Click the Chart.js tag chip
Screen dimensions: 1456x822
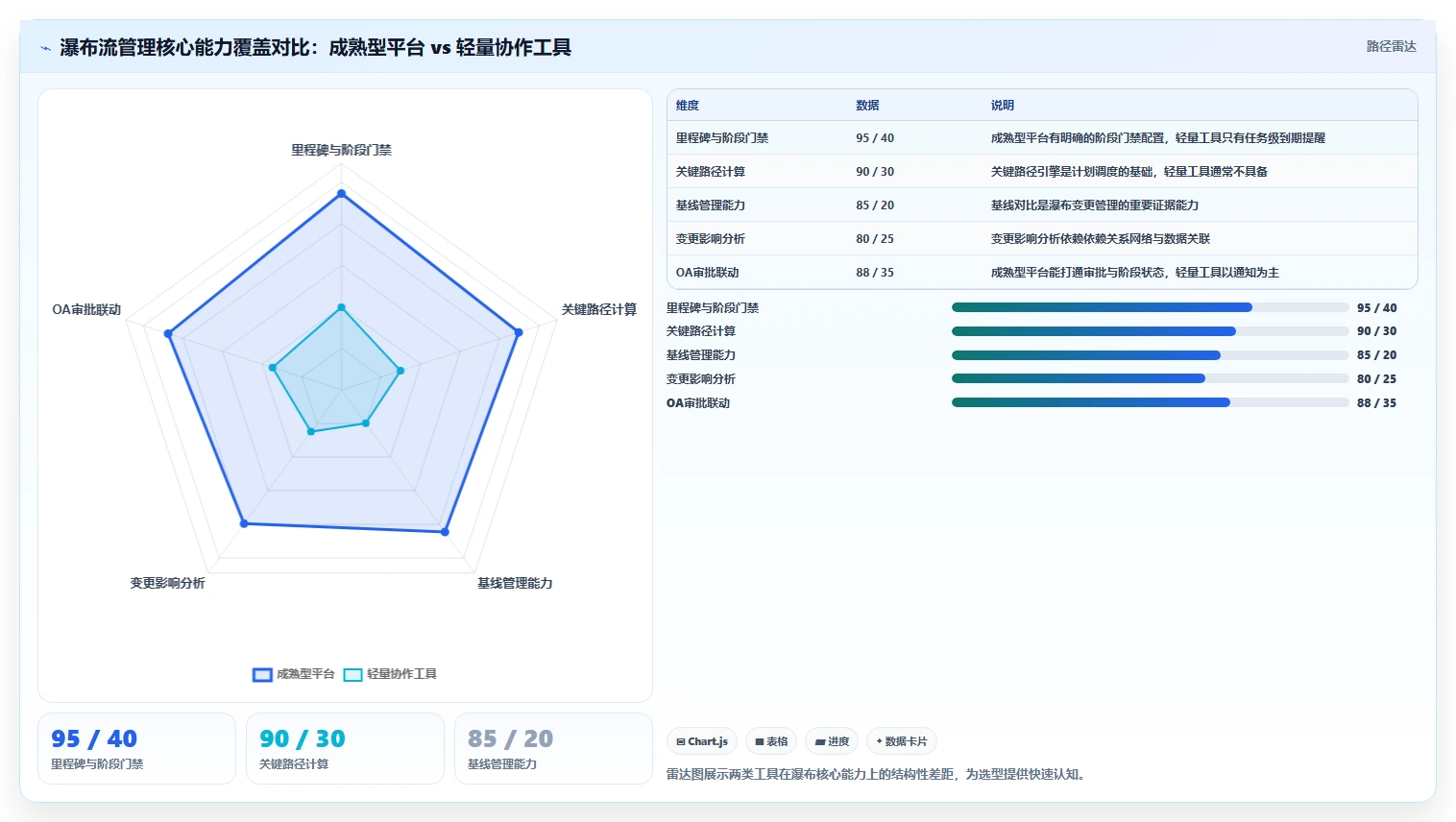tap(702, 741)
